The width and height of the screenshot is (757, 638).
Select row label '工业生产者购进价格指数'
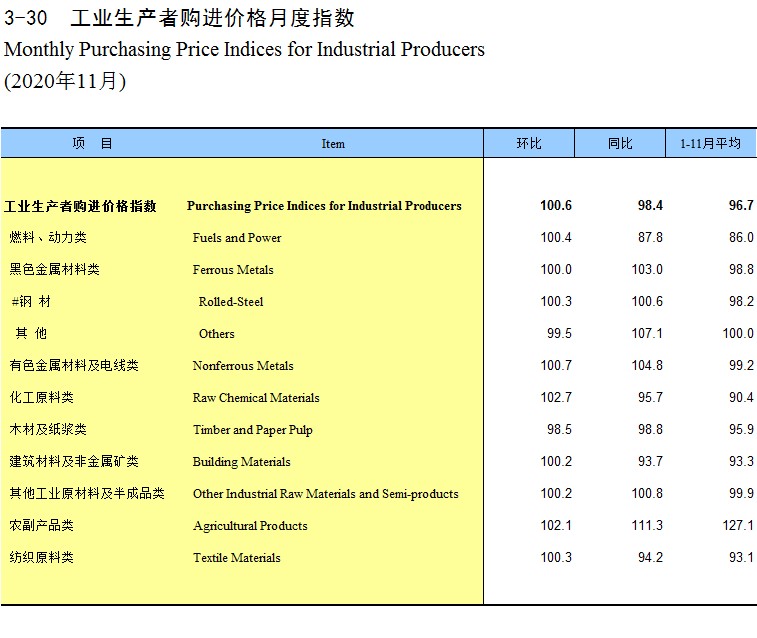point(80,206)
